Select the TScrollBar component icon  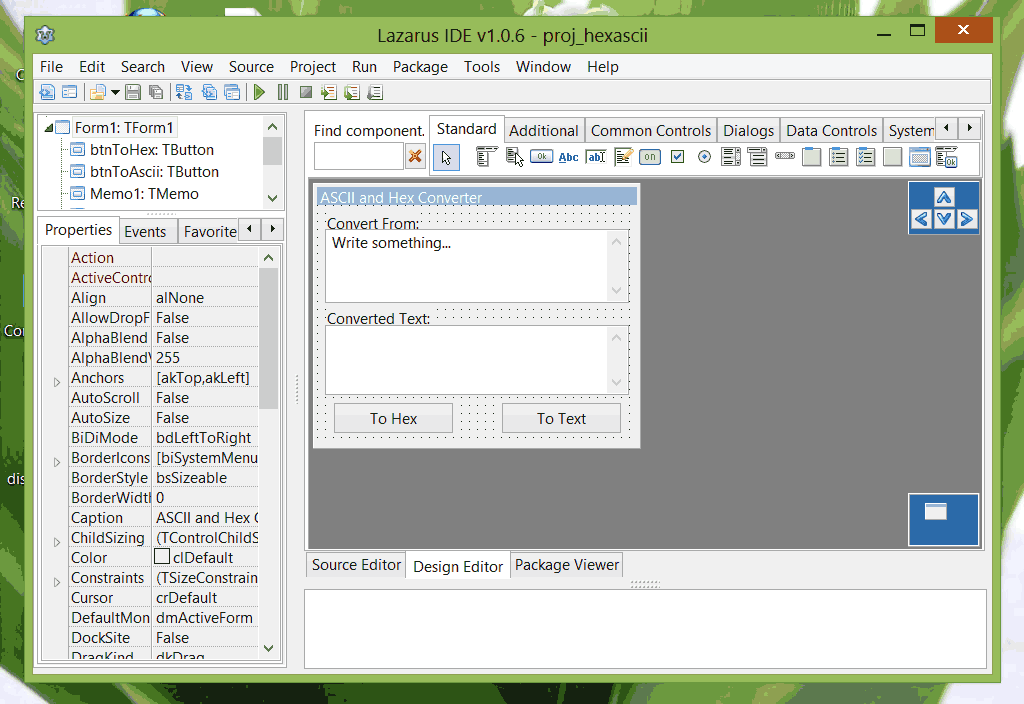coord(784,156)
